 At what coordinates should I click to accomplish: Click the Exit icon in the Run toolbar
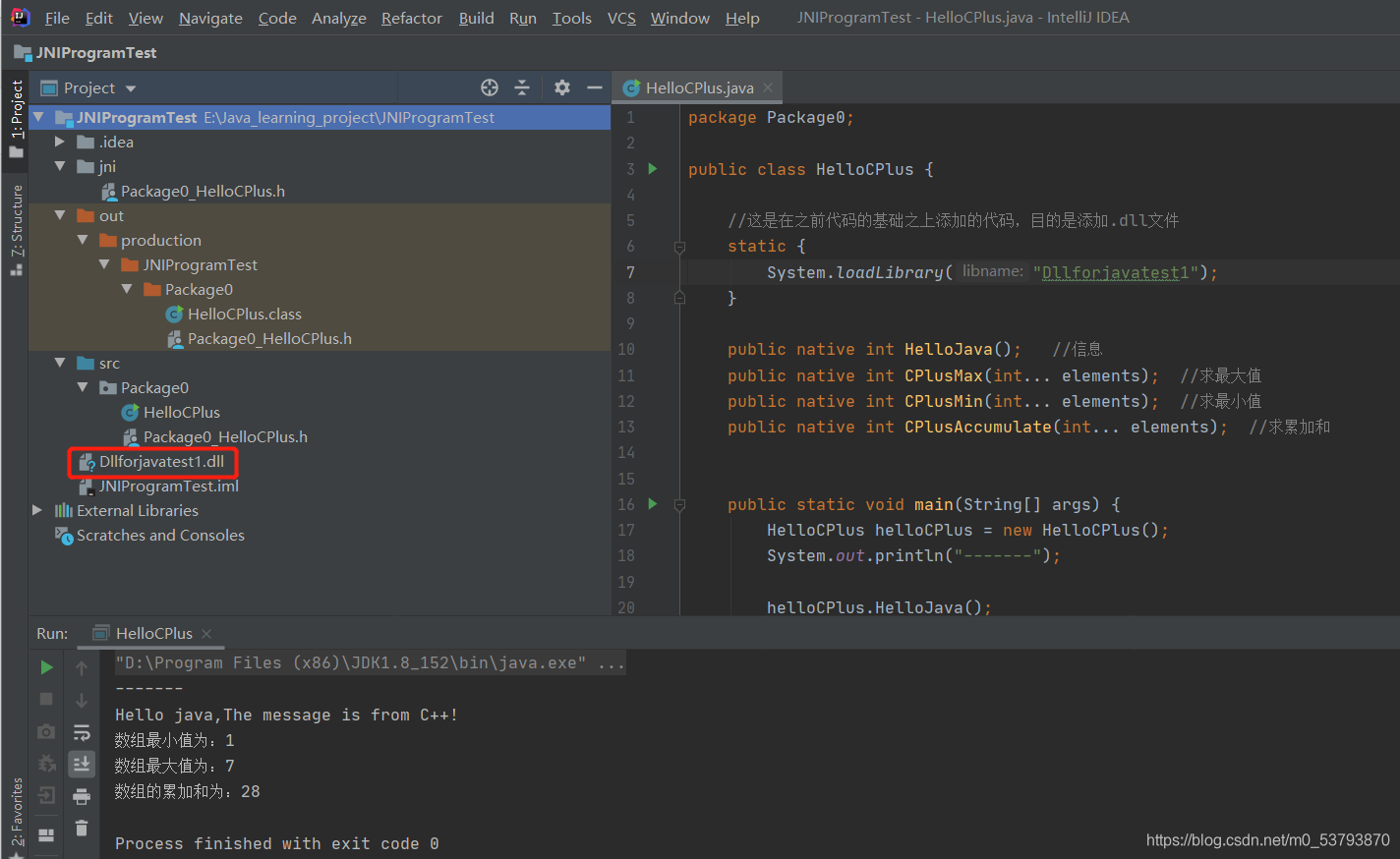(x=46, y=795)
